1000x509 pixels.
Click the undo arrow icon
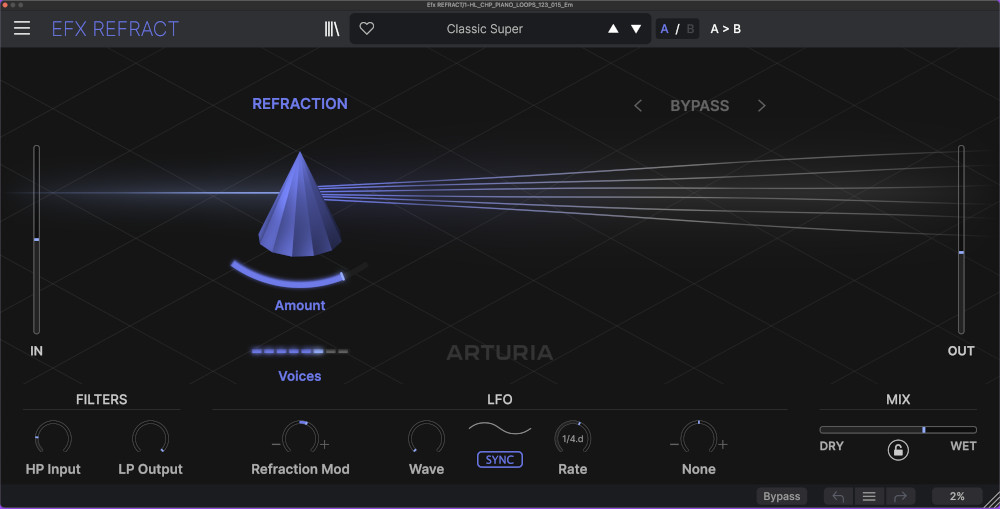coord(838,496)
